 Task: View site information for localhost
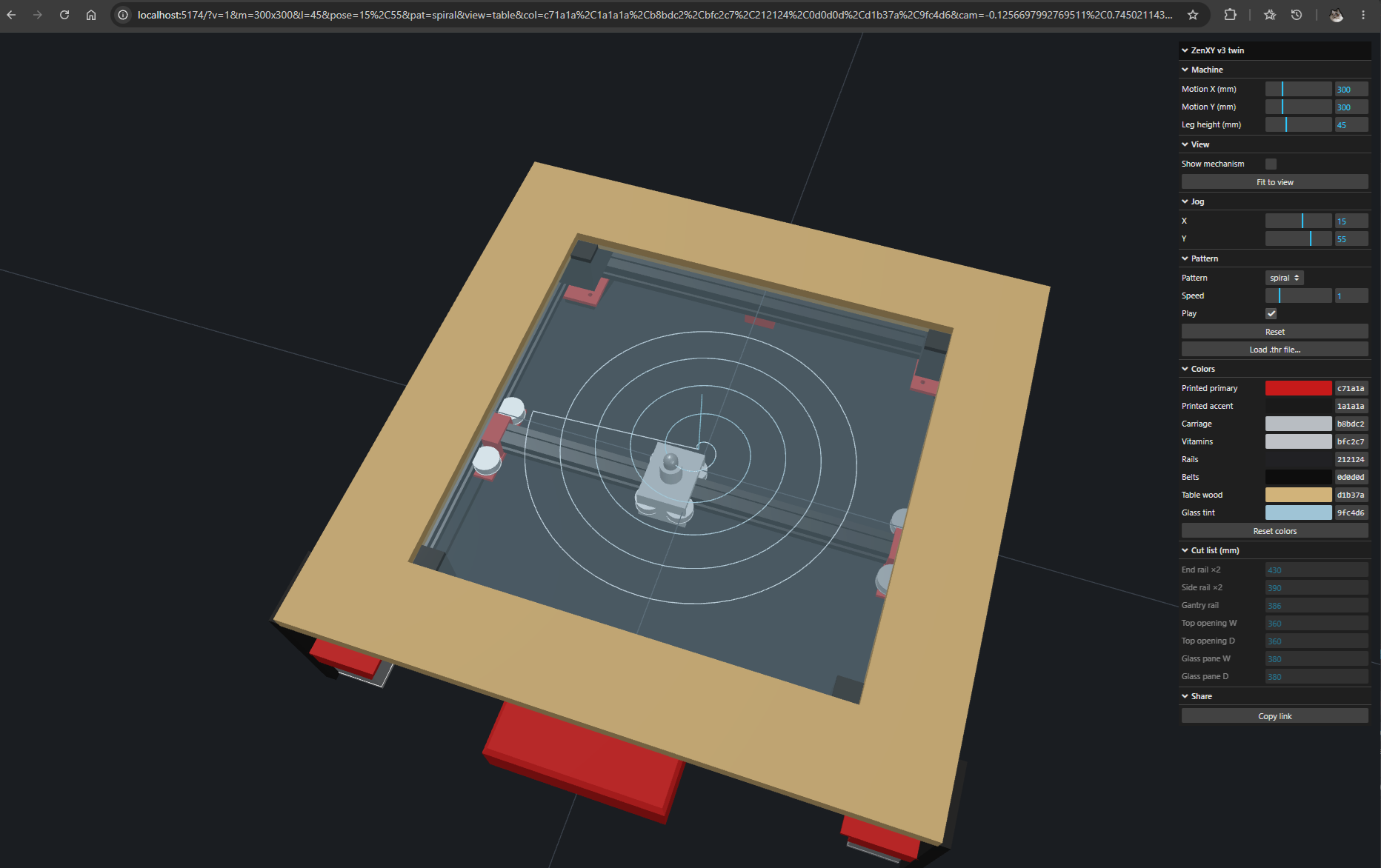123,15
